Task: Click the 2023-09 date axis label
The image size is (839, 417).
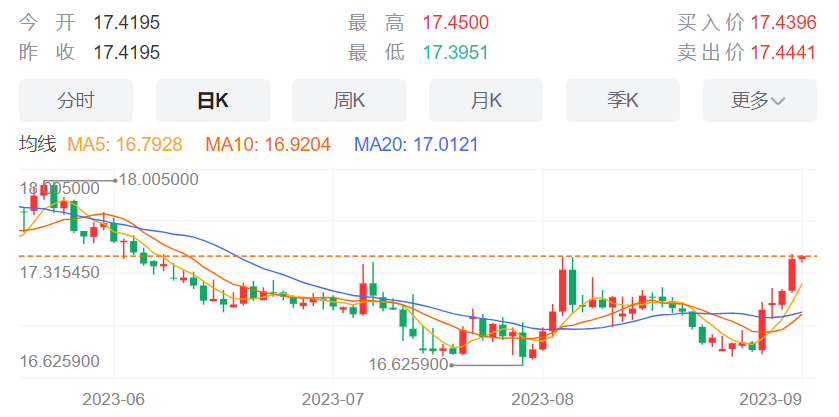Action: pos(771,399)
